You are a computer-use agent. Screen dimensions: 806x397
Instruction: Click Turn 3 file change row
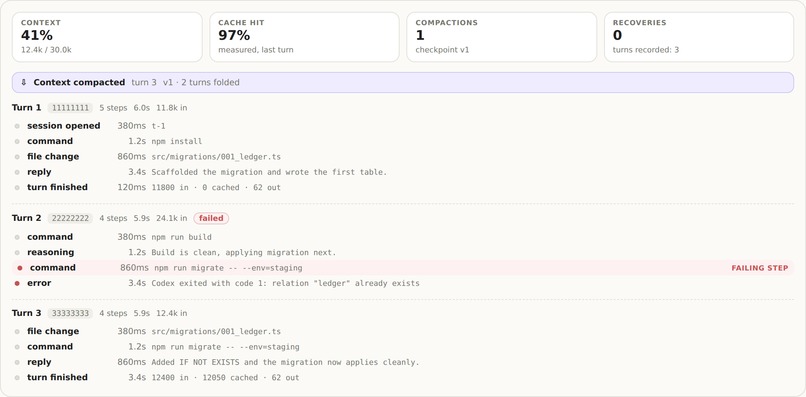pyautogui.click(x=403, y=332)
